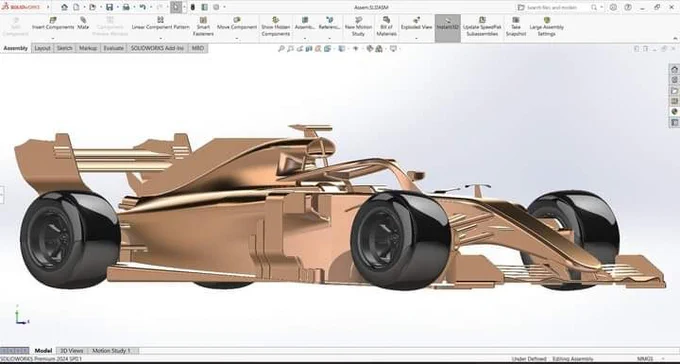
Task: Click the Home icon in the top toolbar
Action: pos(64,7)
